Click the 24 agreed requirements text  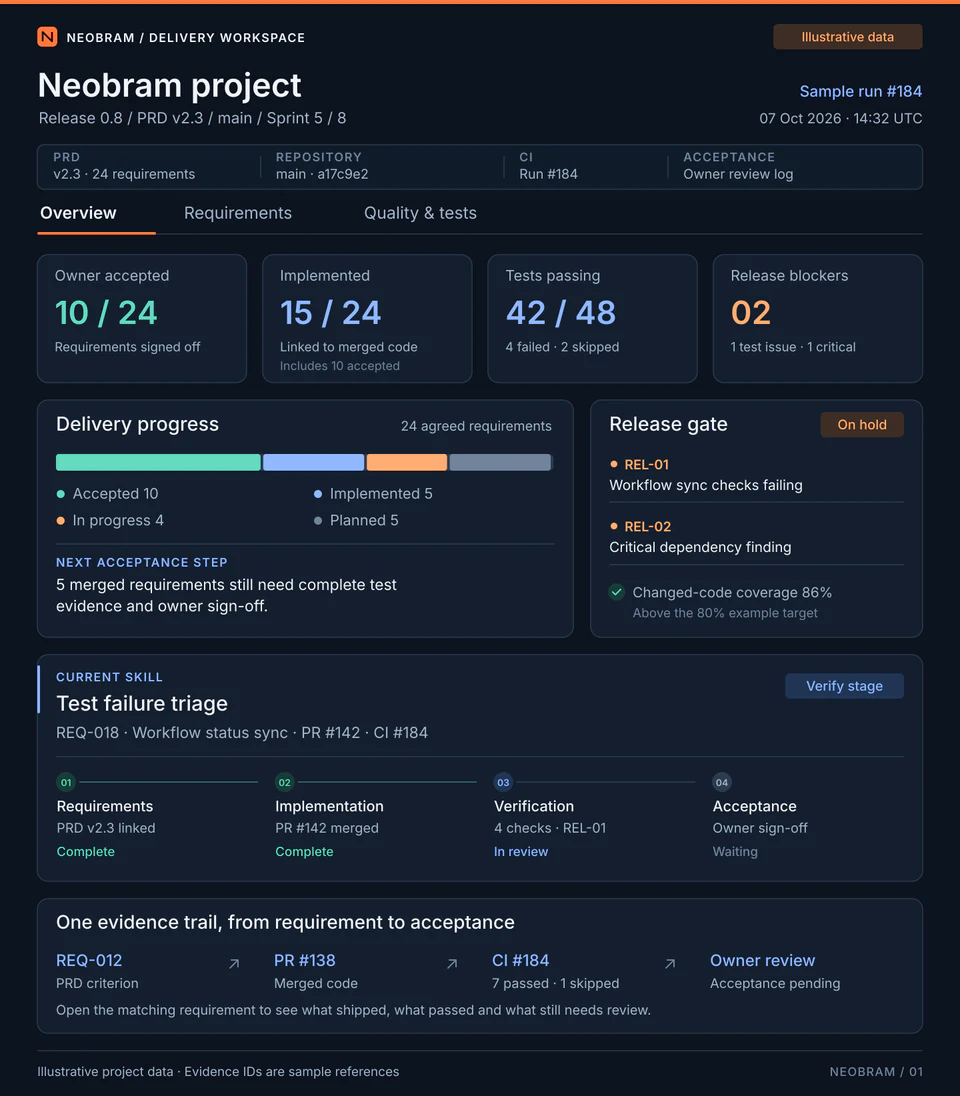[x=476, y=426]
